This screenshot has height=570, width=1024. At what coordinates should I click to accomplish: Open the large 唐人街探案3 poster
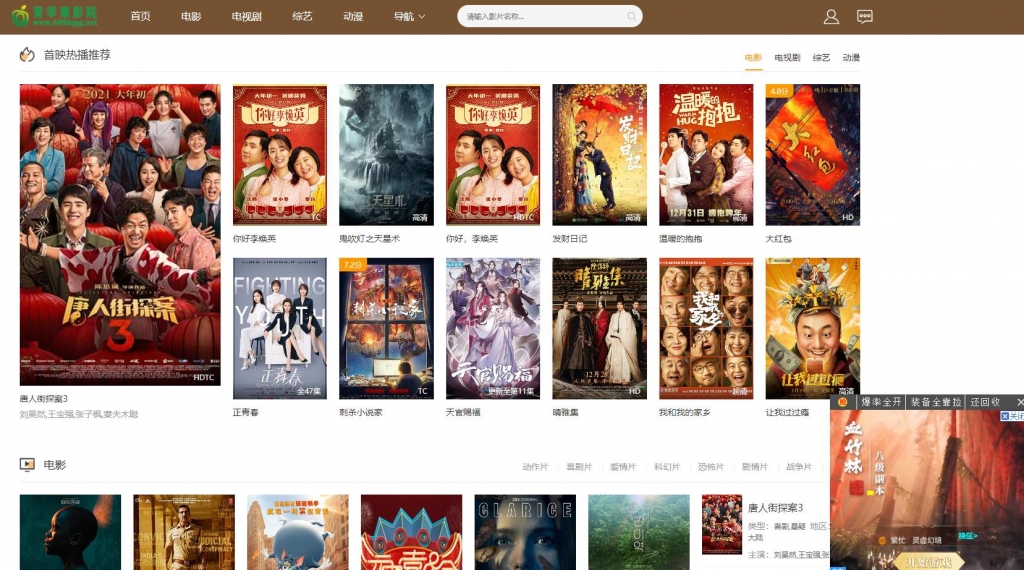click(x=120, y=234)
